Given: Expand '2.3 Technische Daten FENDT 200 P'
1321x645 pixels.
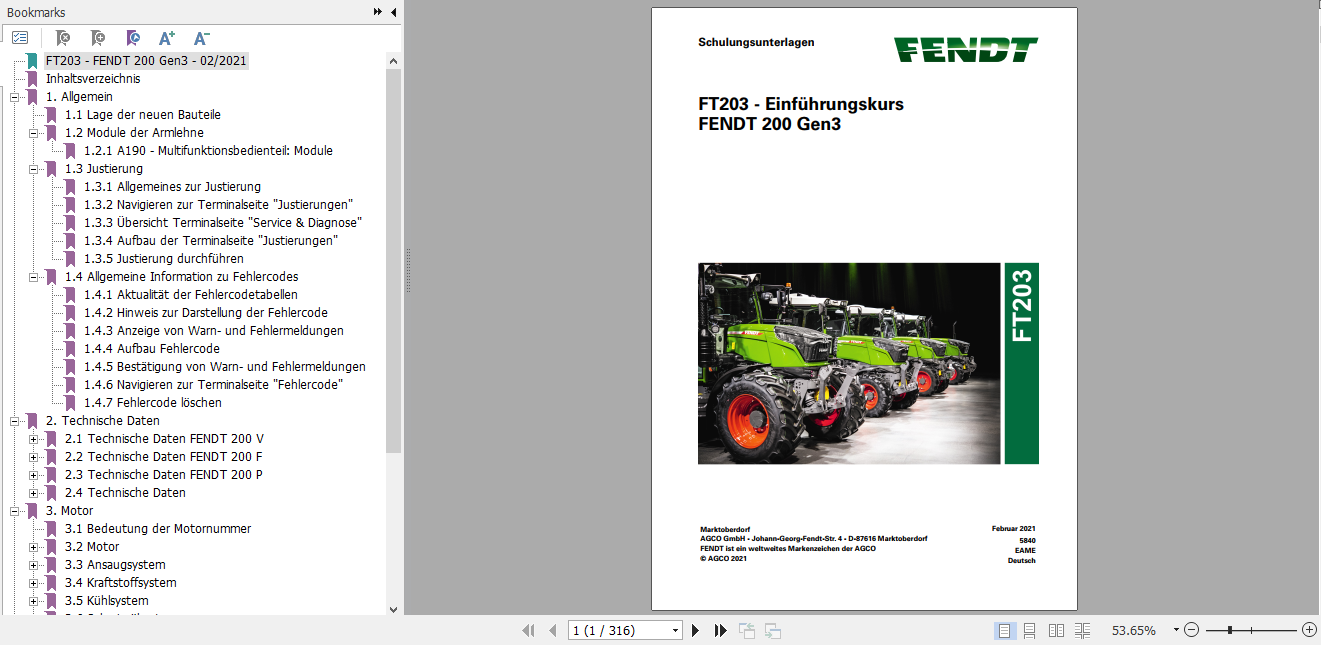Looking at the screenshot, I should pyautogui.click(x=33, y=475).
